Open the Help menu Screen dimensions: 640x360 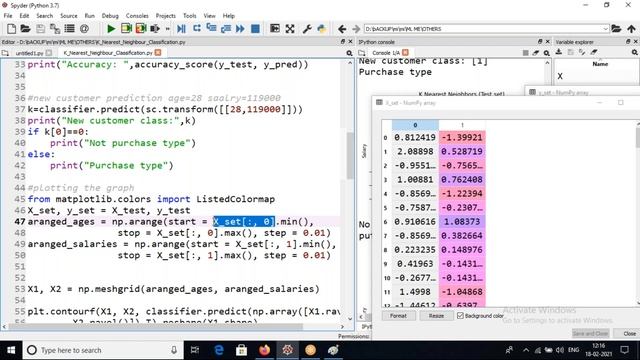click(229, 16)
